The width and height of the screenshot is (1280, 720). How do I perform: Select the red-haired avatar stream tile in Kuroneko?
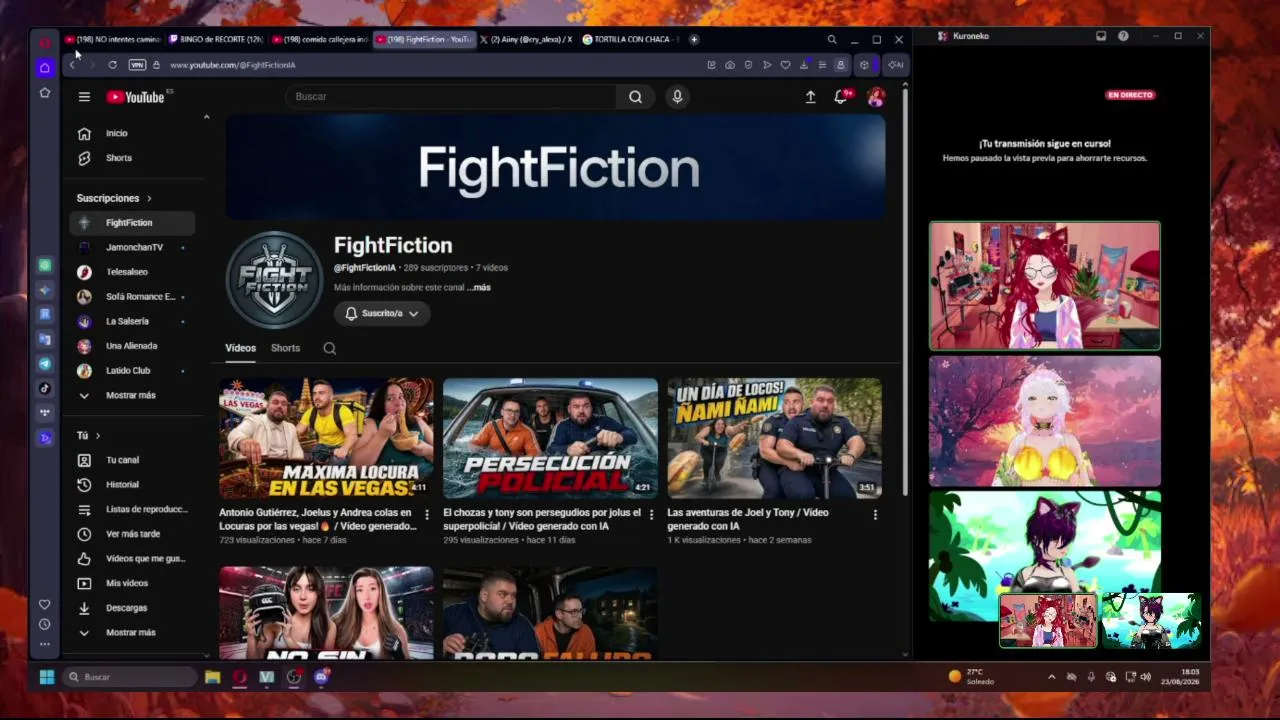[1045, 286]
